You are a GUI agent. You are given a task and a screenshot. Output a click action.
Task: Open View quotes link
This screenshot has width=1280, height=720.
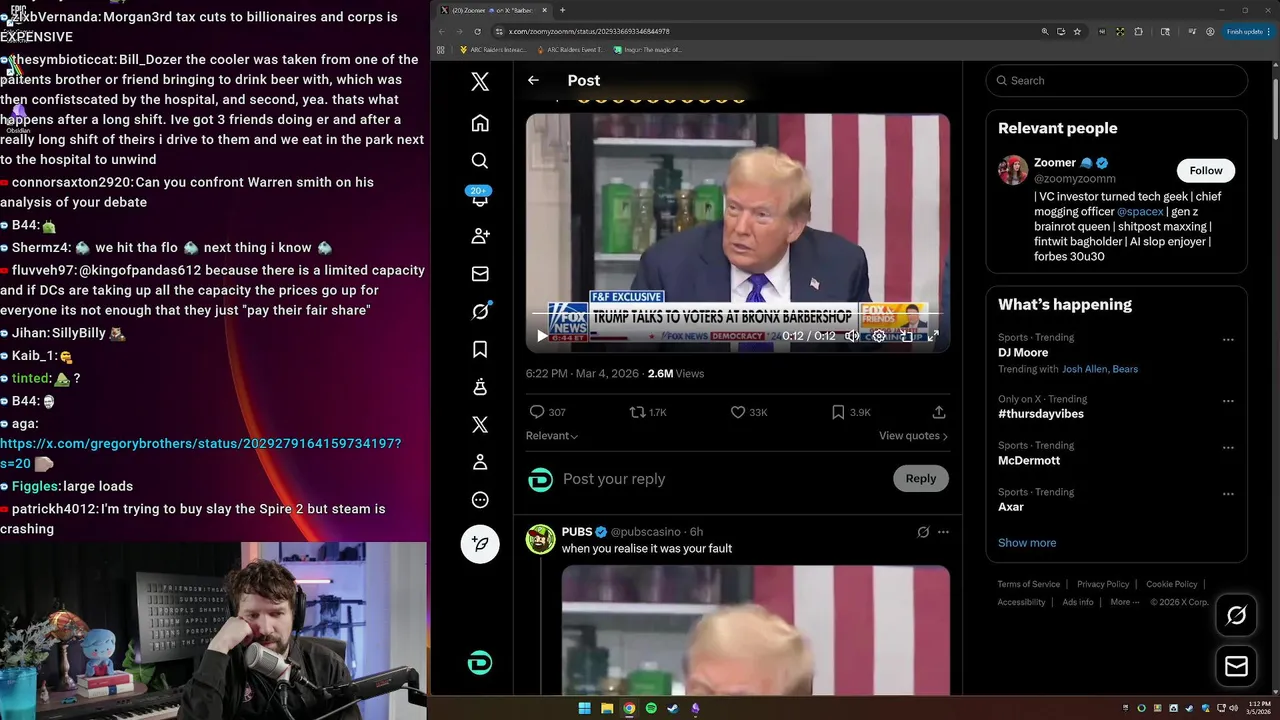coord(913,436)
